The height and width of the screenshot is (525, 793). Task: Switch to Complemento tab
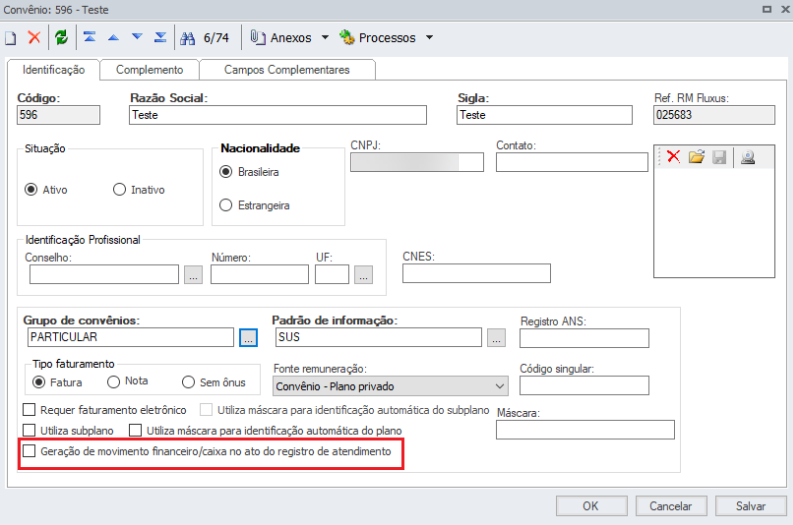(150, 70)
